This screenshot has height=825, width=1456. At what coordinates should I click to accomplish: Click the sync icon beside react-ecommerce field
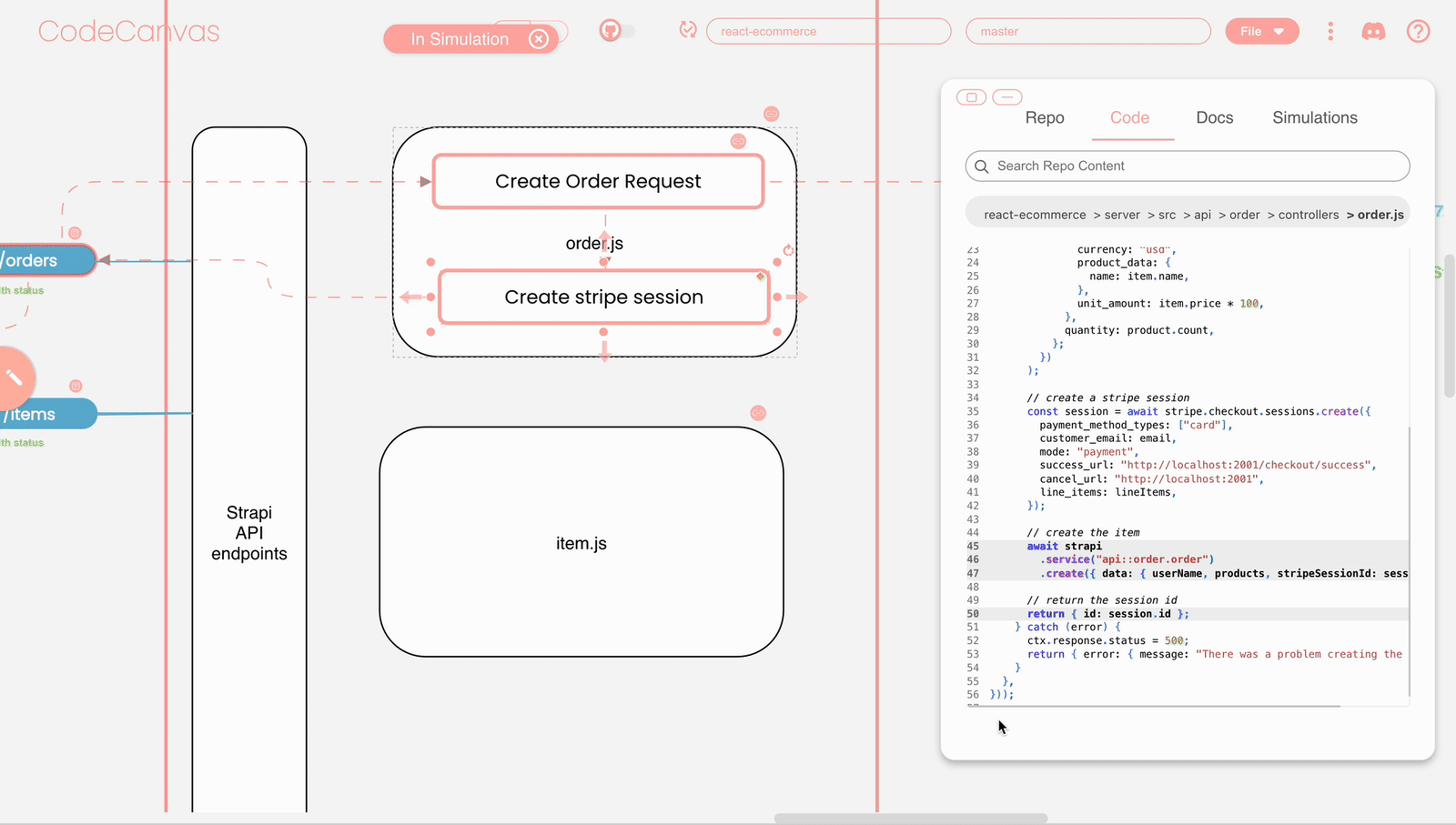689,30
